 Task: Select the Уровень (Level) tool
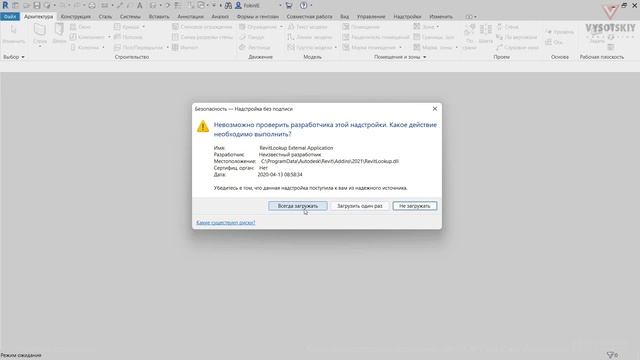tap(560, 32)
